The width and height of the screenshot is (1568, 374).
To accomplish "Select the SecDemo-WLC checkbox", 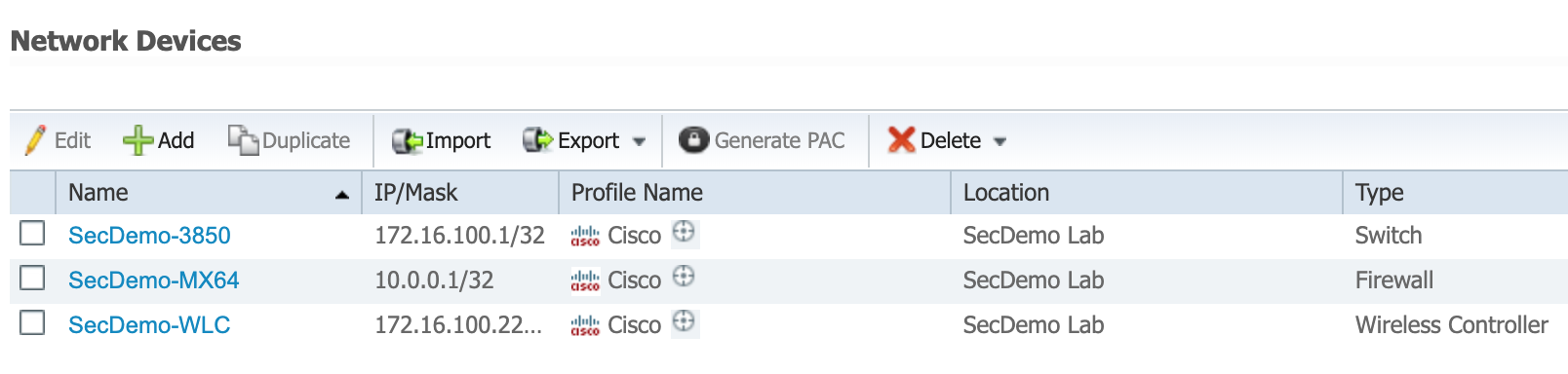I will (x=32, y=322).
